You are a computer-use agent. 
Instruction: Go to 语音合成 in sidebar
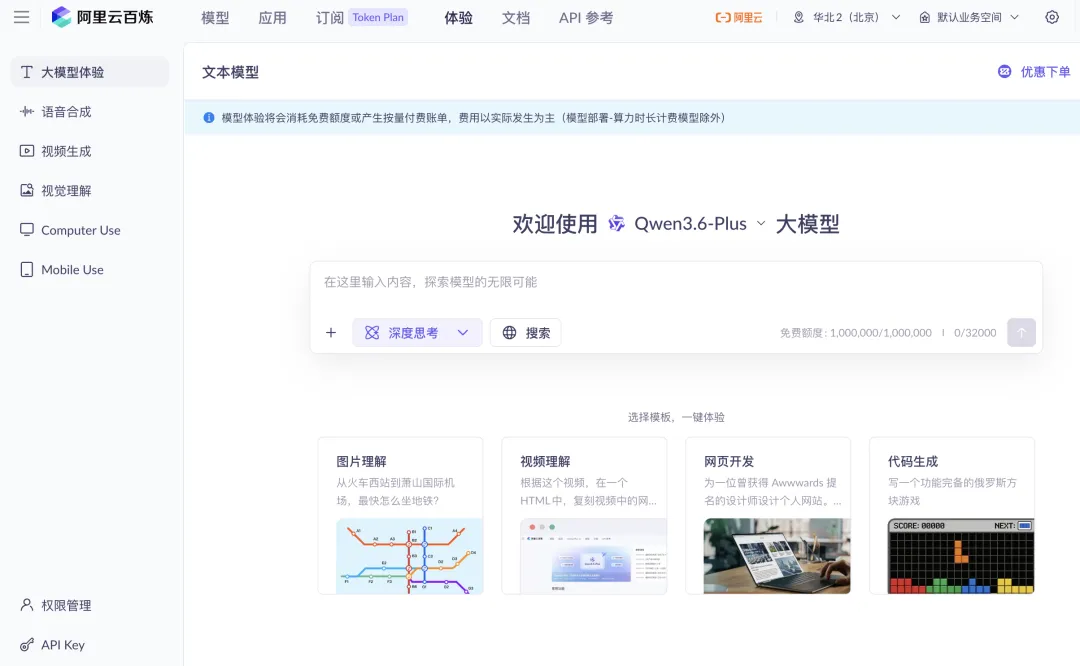(x=90, y=112)
